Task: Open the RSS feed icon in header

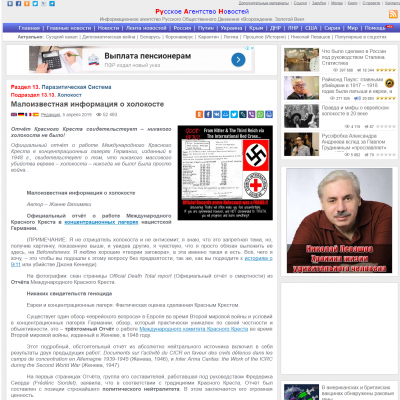Action: (x=393, y=14)
